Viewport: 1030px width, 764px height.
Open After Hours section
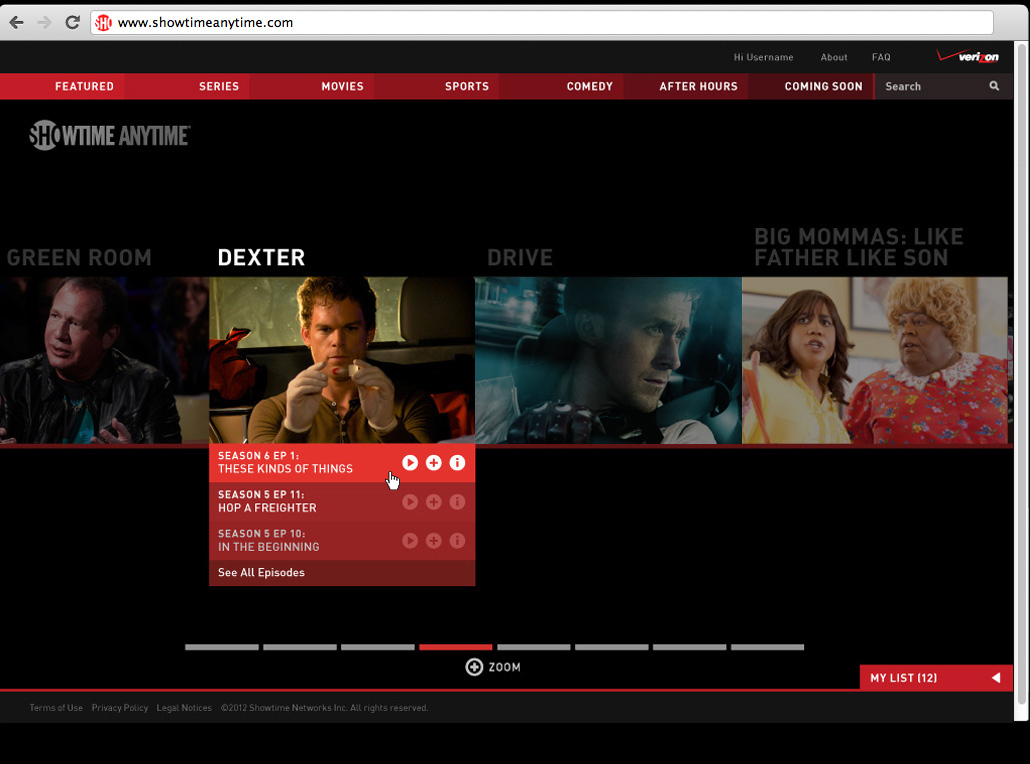coord(698,86)
